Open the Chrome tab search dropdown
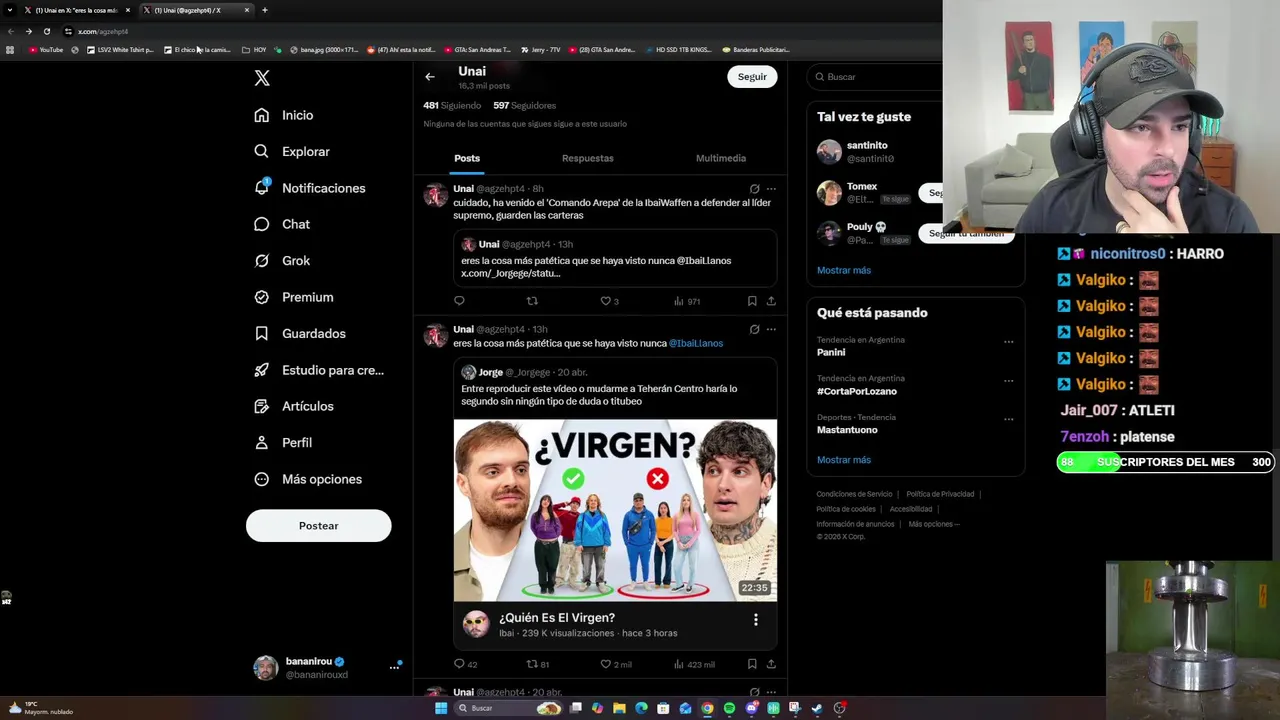 point(10,10)
